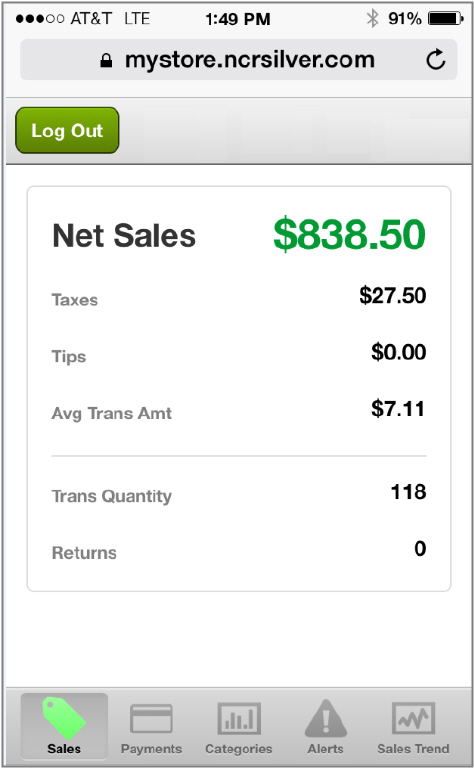The width and height of the screenshot is (474, 768).
Task: Select the Categories tab label
Action: point(238,748)
